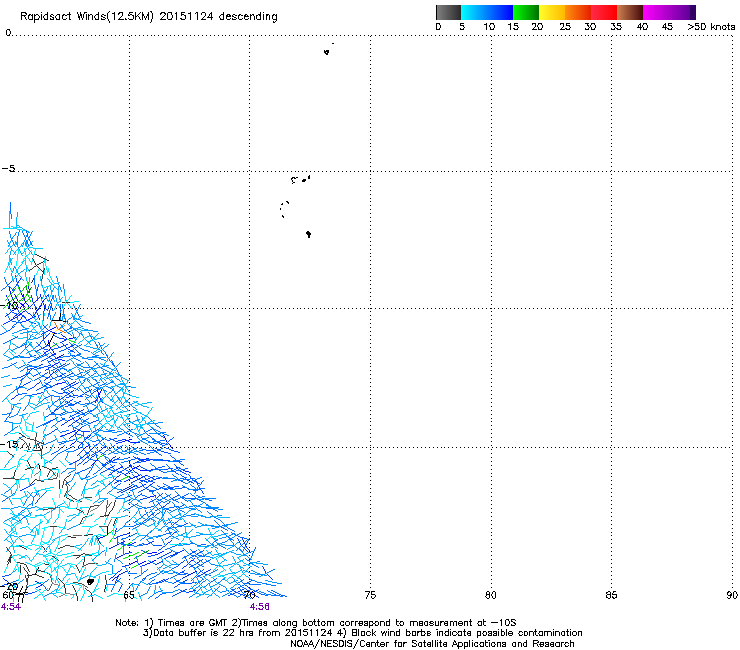Click the orange 25-30 knots color segment
Viewport: 740px width, 650px height.
[578, 12]
